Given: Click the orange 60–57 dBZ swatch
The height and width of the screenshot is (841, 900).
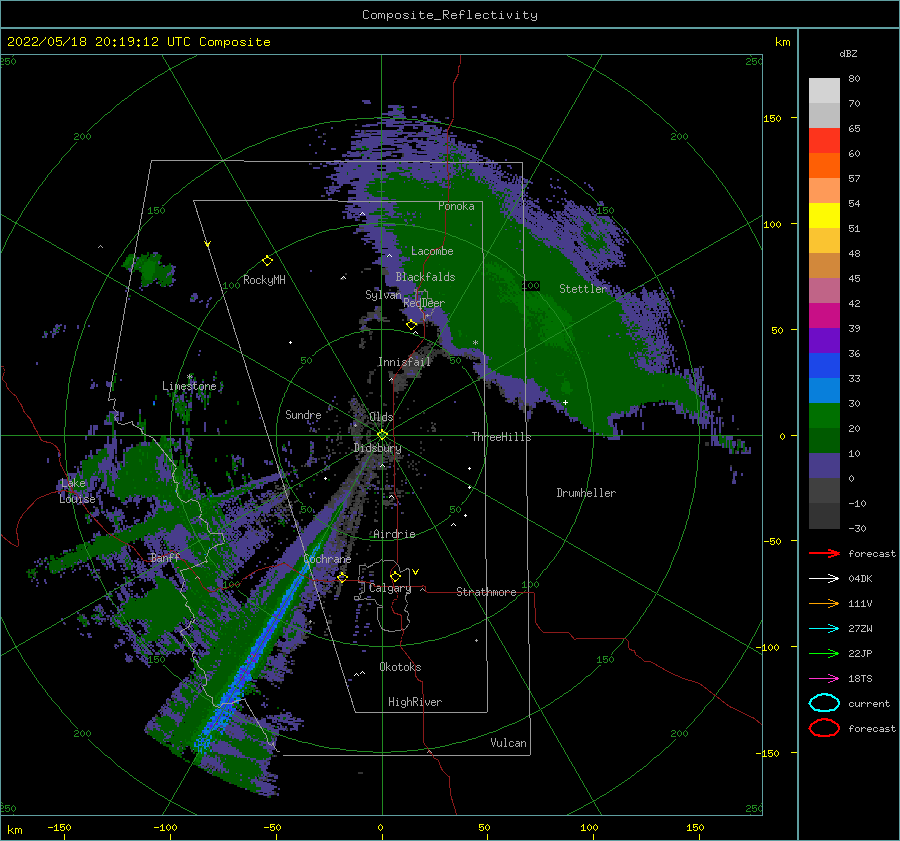Looking at the screenshot, I should click(x=824, y=166).
